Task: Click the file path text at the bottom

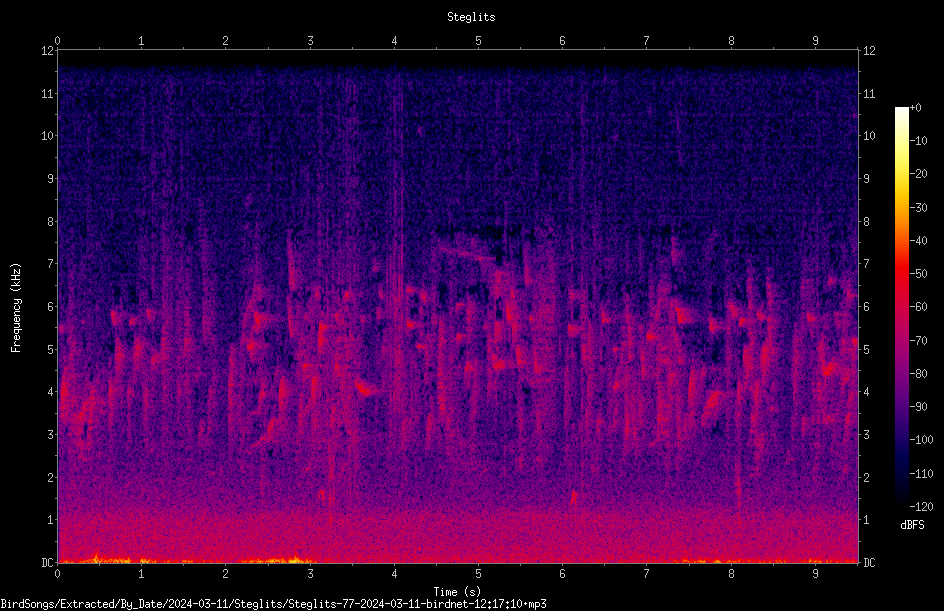Action: [273, 604]
